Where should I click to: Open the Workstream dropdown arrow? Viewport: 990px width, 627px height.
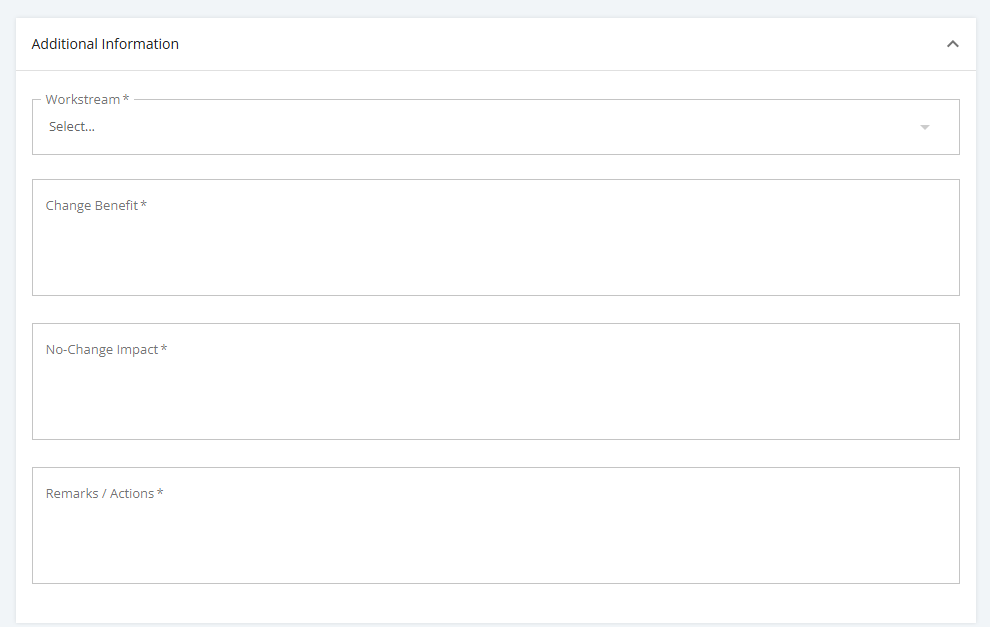coord(924,128)
